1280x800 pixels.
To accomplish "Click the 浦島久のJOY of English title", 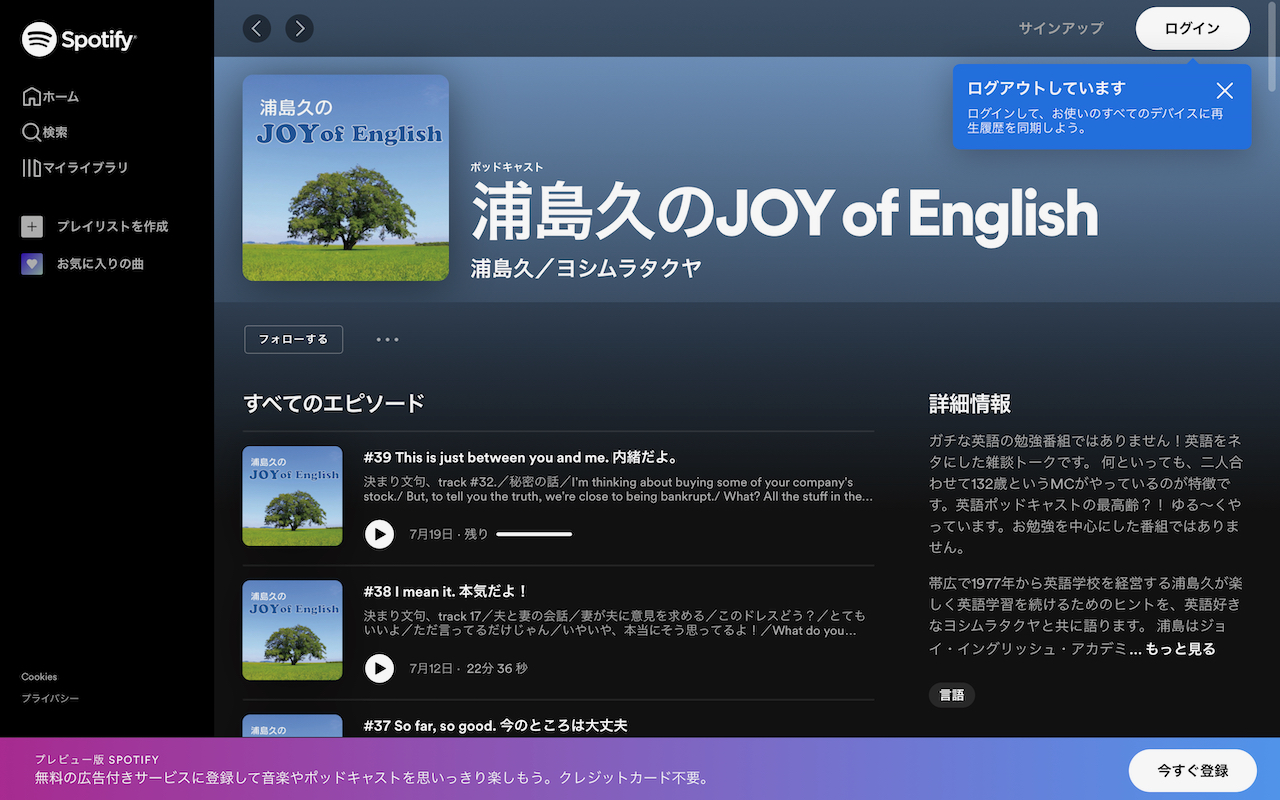I will pyautogui.click(x=784, y=214).
